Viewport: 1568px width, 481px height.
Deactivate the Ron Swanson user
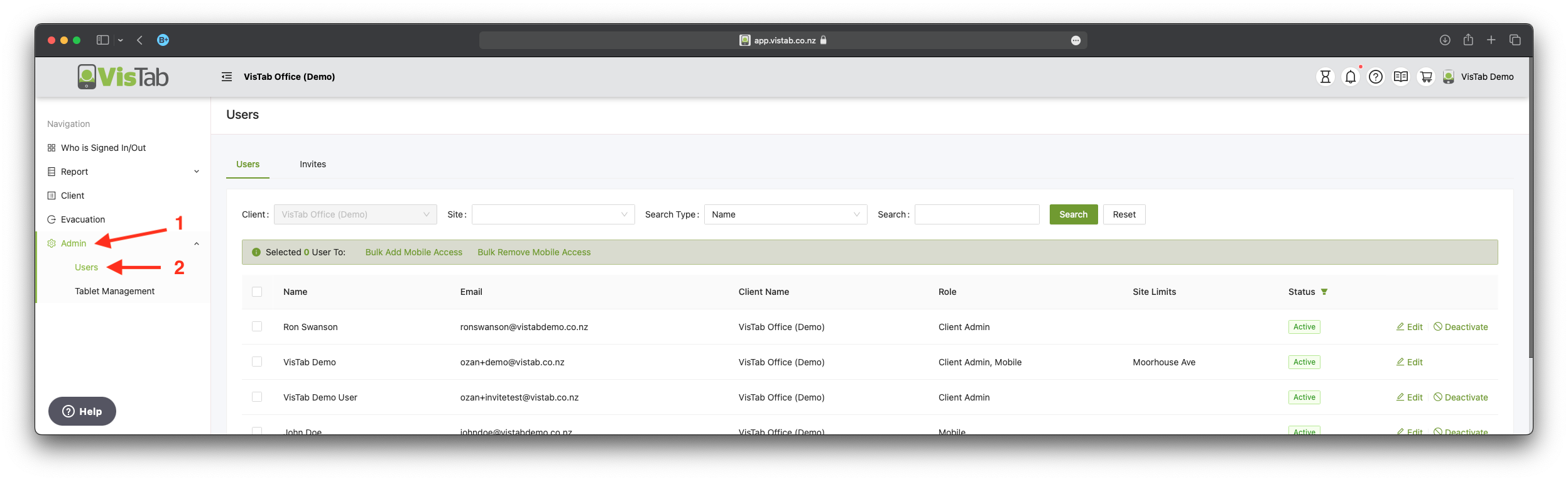pyautogui.click(x=1461, y=327)
